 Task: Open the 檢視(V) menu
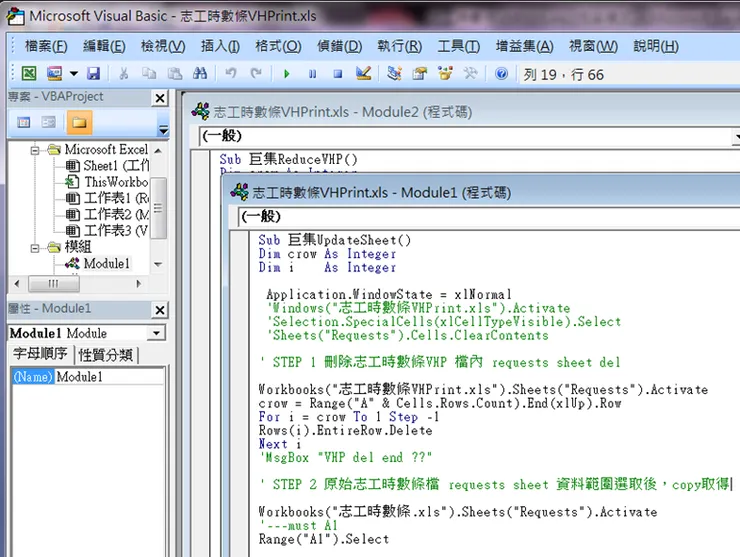click(x=163, y=46)
